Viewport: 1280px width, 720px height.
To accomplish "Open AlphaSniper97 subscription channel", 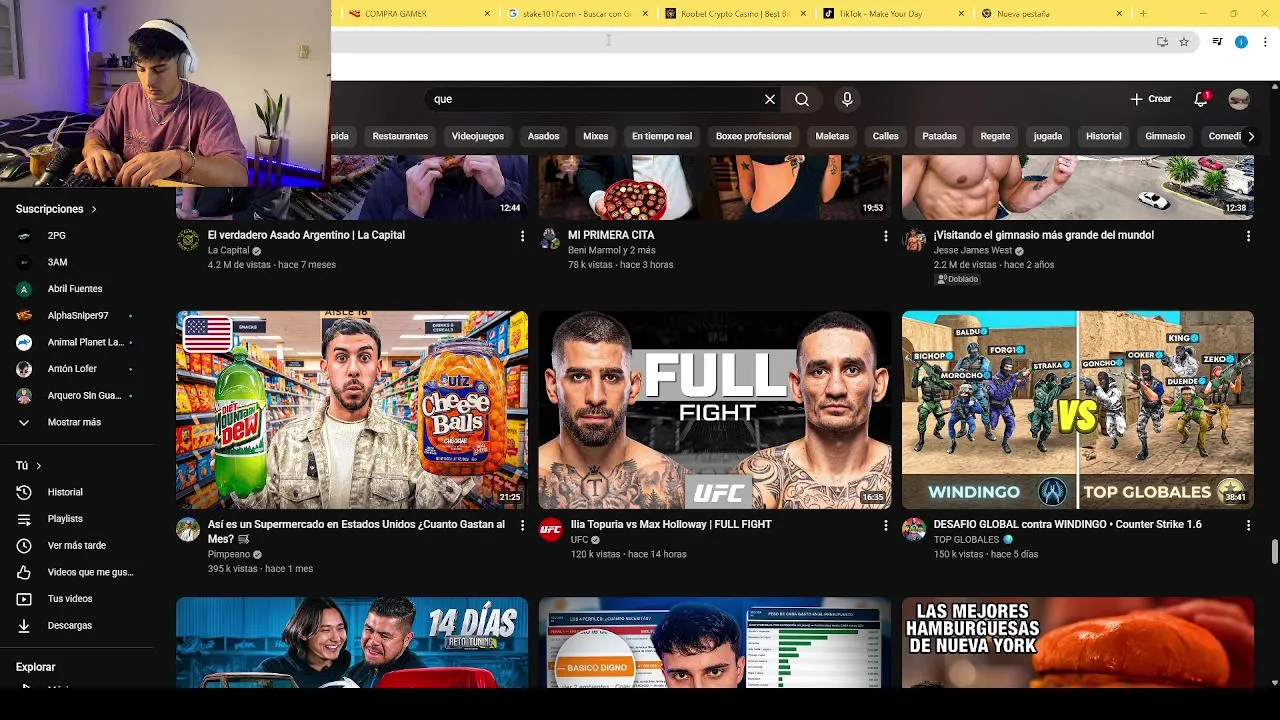I will coord(77,316).
